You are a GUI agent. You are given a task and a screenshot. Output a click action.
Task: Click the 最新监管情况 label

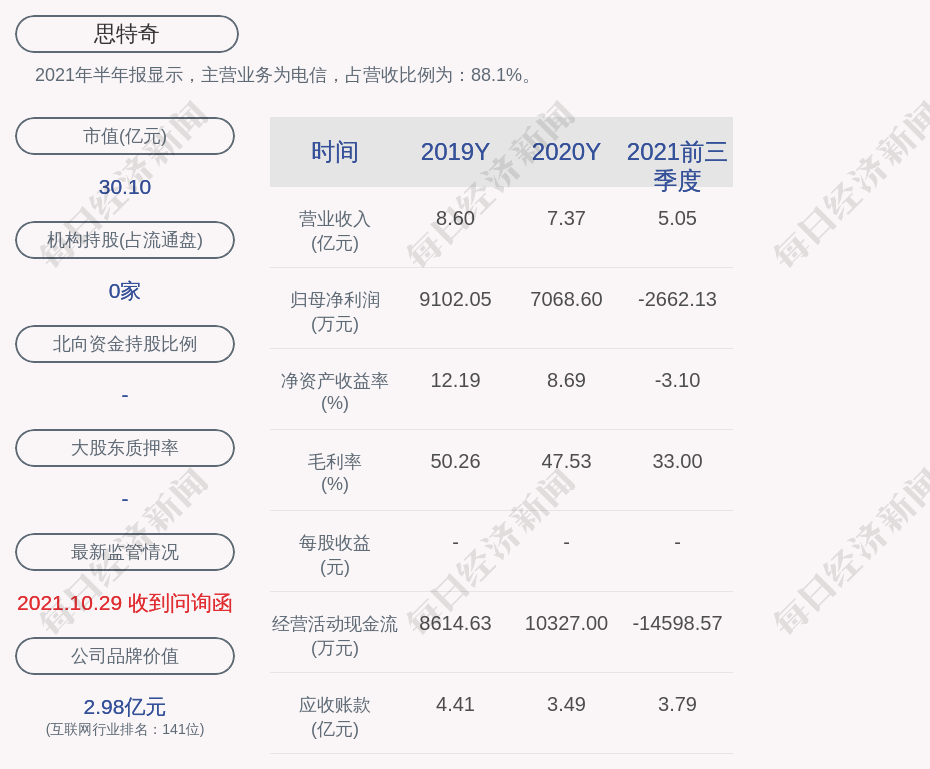[x=125, y=552]
